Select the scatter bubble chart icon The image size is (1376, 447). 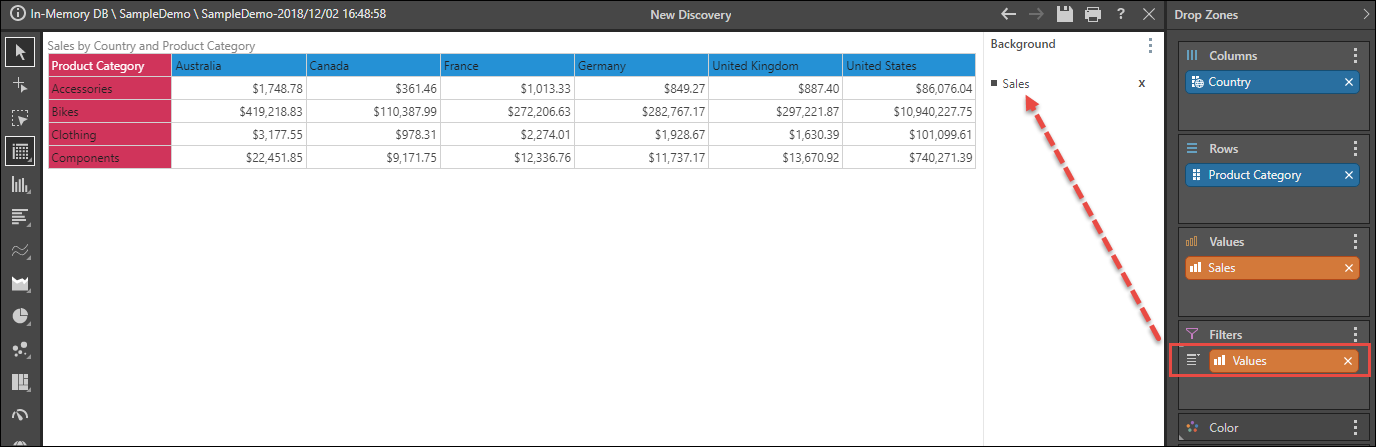tap(19, 349)
